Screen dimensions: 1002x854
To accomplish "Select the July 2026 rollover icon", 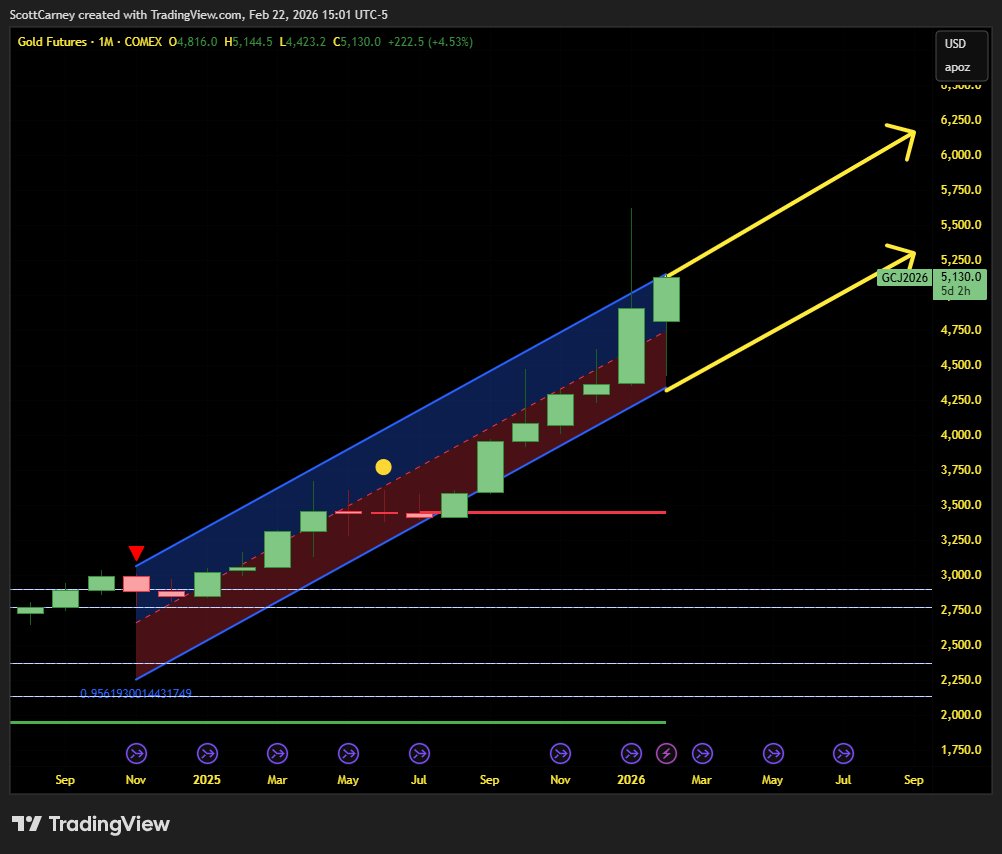I will (x=842, y=753).
